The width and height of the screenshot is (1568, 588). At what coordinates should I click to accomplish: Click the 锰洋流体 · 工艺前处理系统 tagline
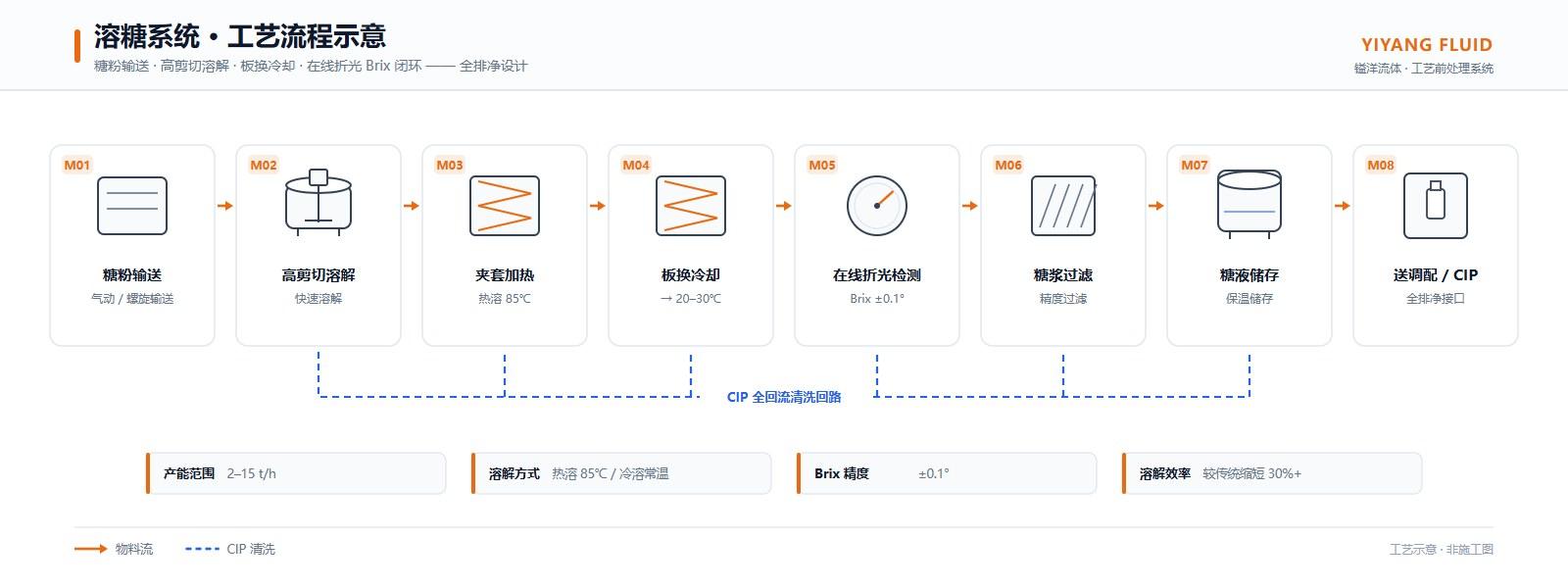pyautogui.click(x=1424, y=69)
